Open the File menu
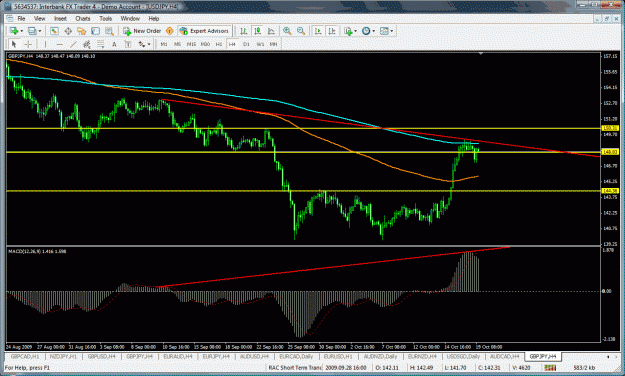The width and height of the screenshot is (625, 376). [x=22, y=18]
